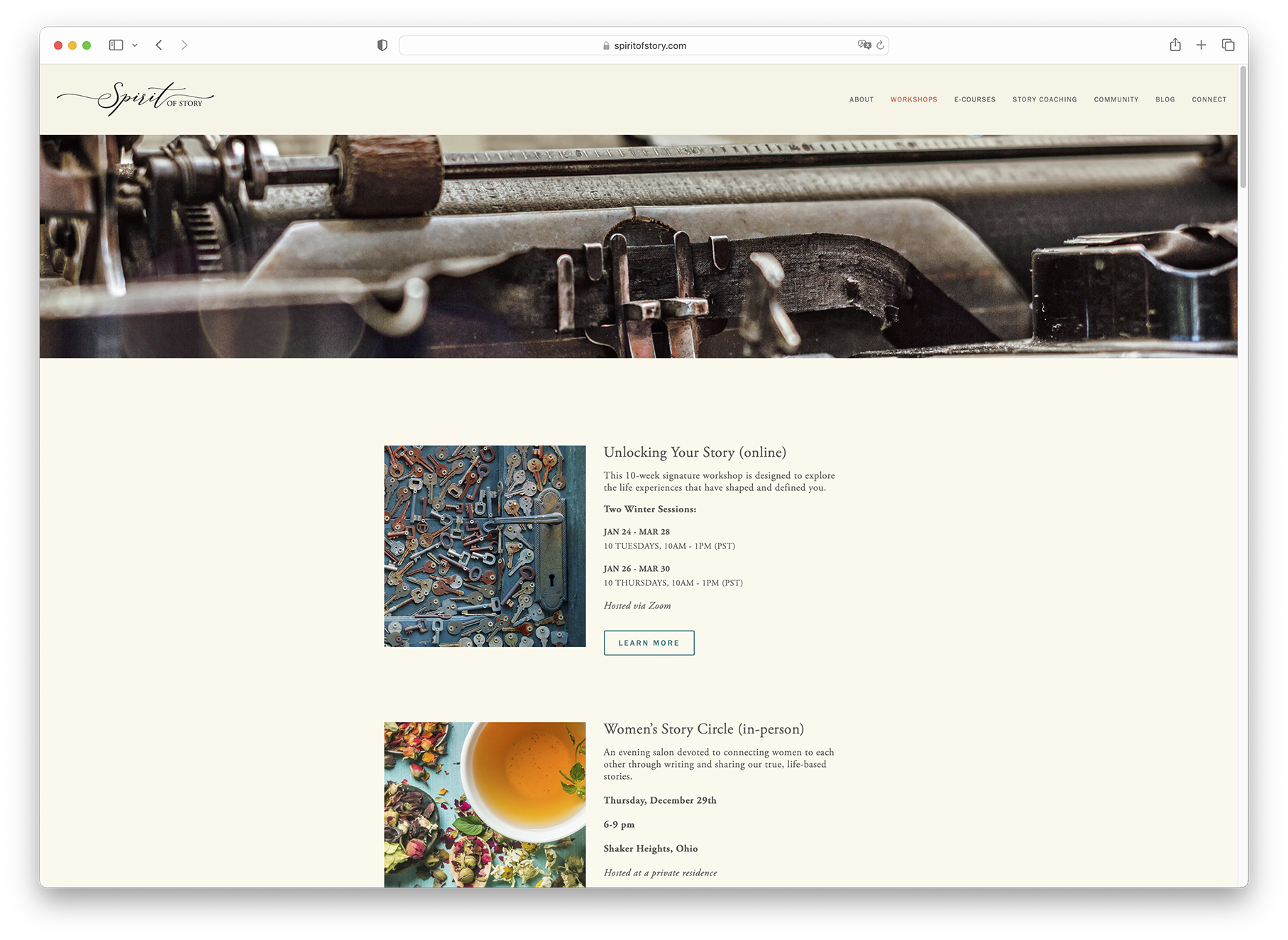Go forward with the forward arrow
This screenshot has height=940, width=1288.
tap(185, 45)
